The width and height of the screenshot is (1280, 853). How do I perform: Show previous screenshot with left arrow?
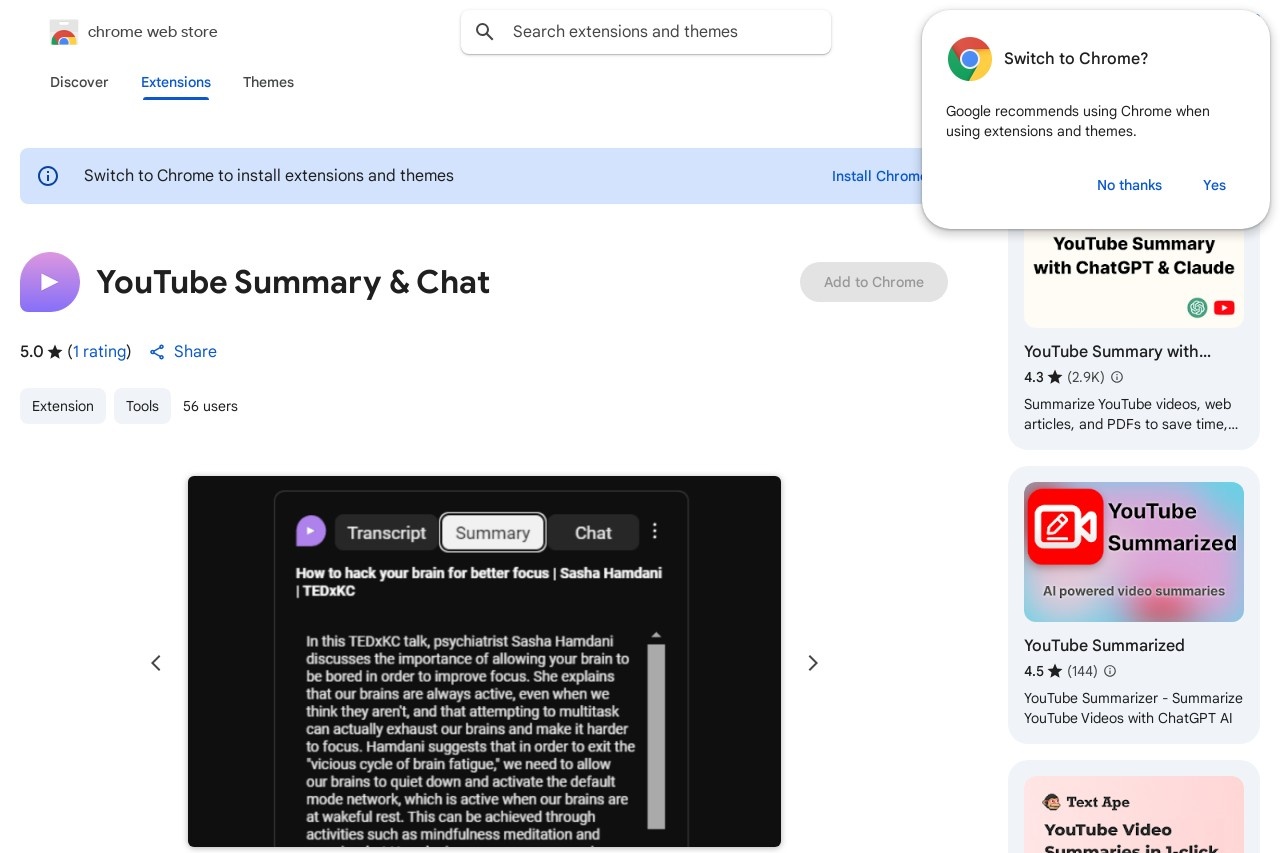[x=156, y=663]
